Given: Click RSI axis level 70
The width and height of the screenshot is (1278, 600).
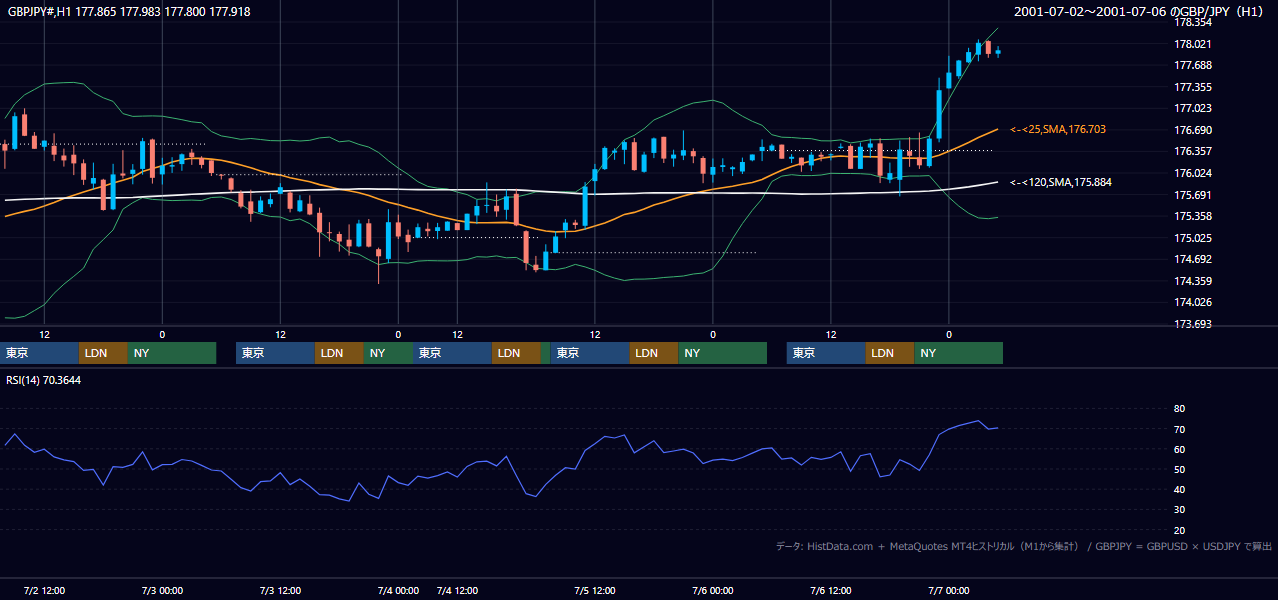Looking at the screenshot, I should pos(1179,429).
